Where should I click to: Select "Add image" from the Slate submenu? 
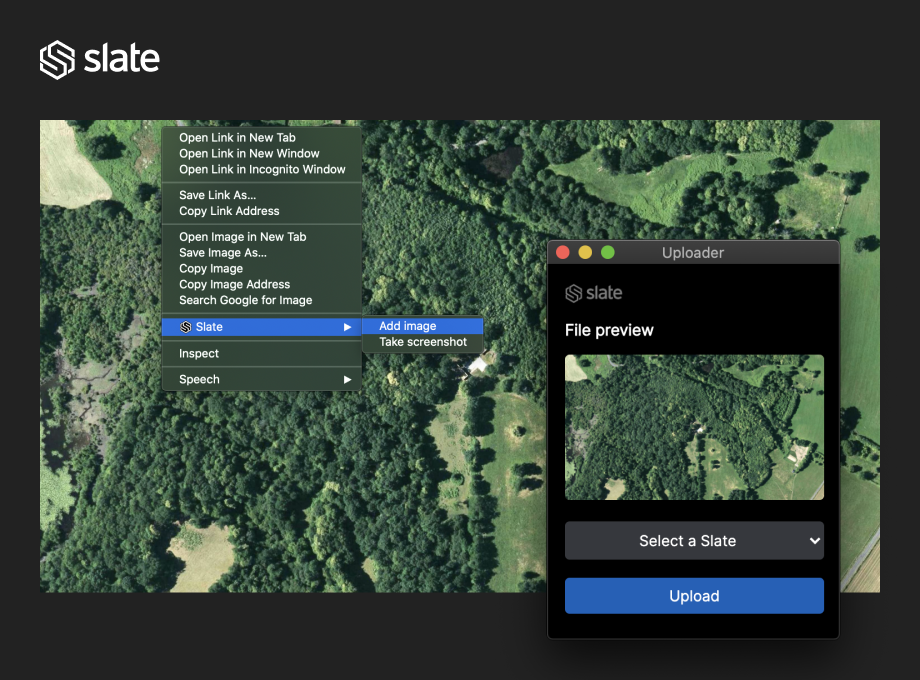(406, 325)
